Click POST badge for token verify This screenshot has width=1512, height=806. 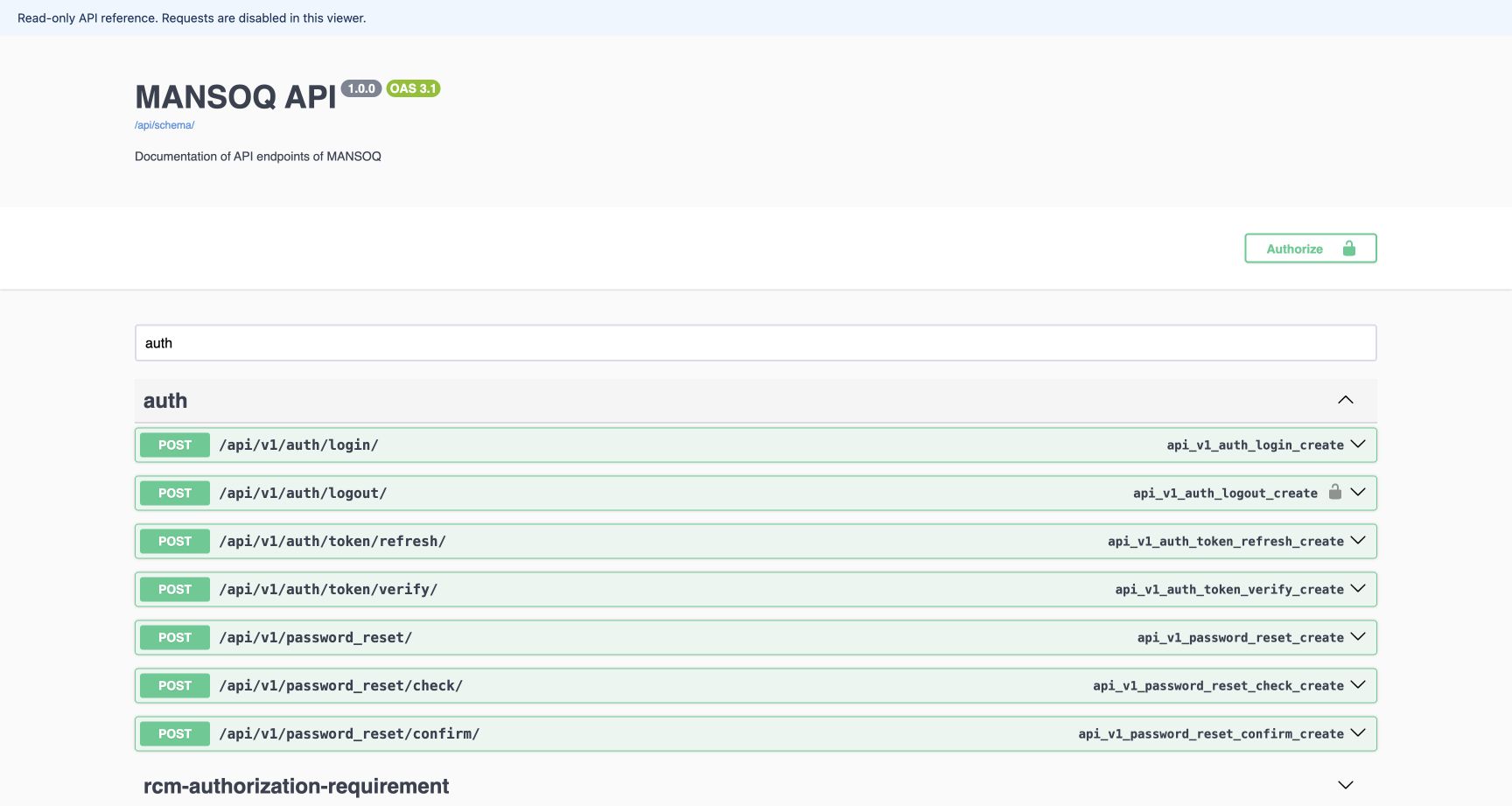tap(175, 589)
